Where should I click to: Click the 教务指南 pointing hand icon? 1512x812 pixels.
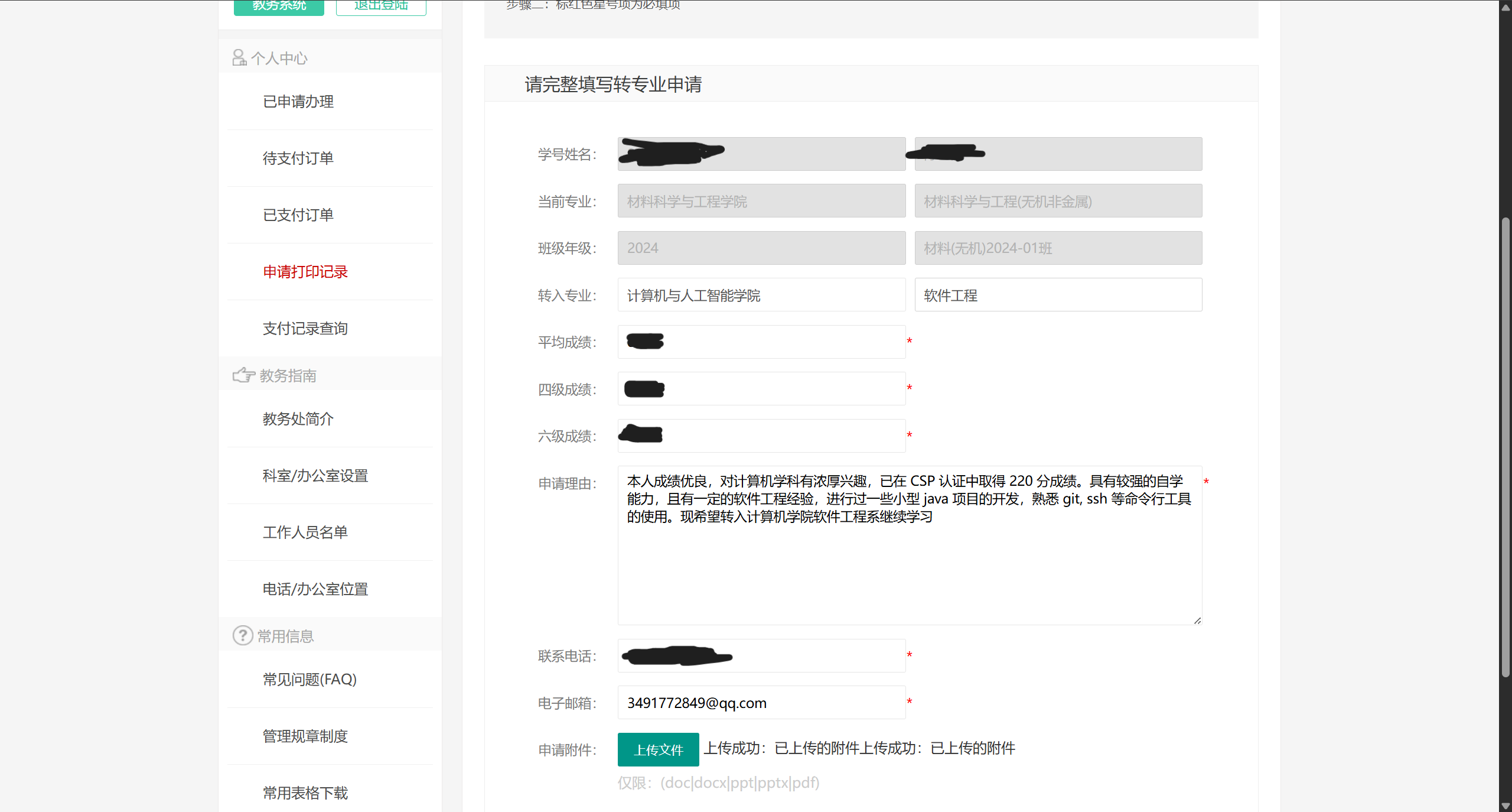pyautogui.click(x=243, y=375)
